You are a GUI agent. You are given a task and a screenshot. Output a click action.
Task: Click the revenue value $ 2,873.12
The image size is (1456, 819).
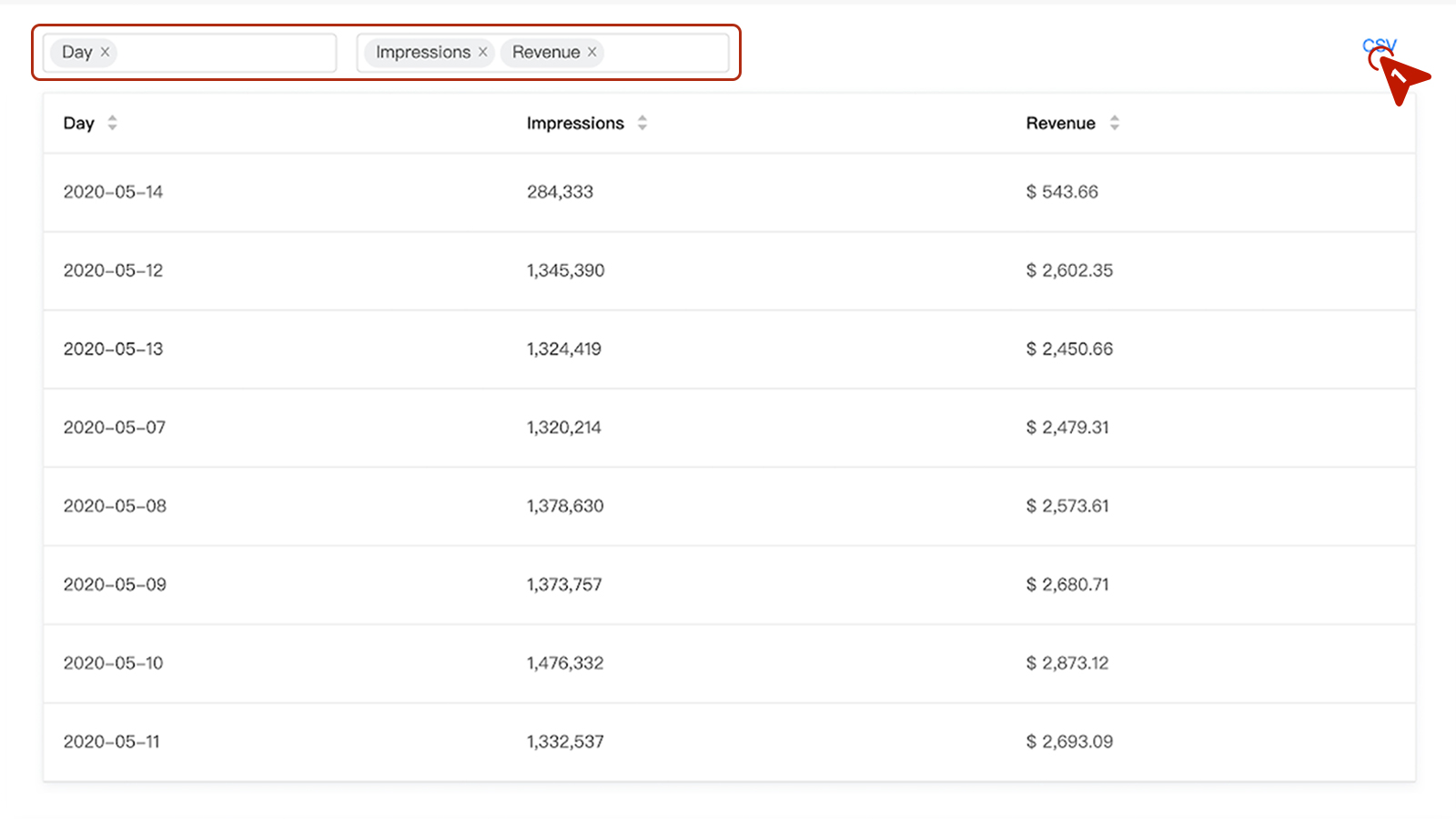tap(1067, 662)
